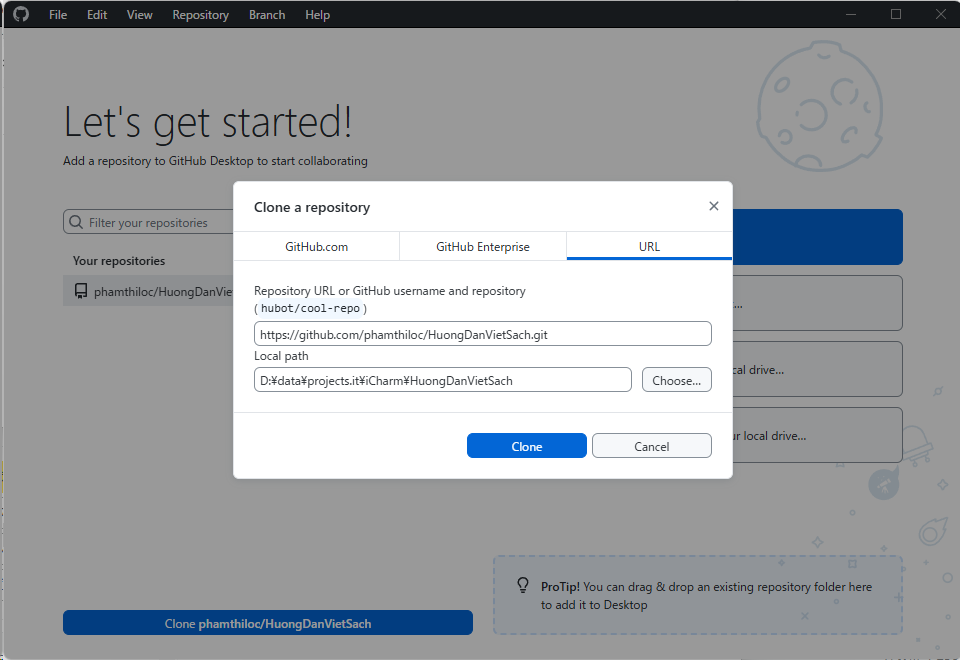The height and width of the screenshot is (660, 960).
Task: Click the ProTip lightbulb icon
Action: pyautogui.click(x=523, y=585)
